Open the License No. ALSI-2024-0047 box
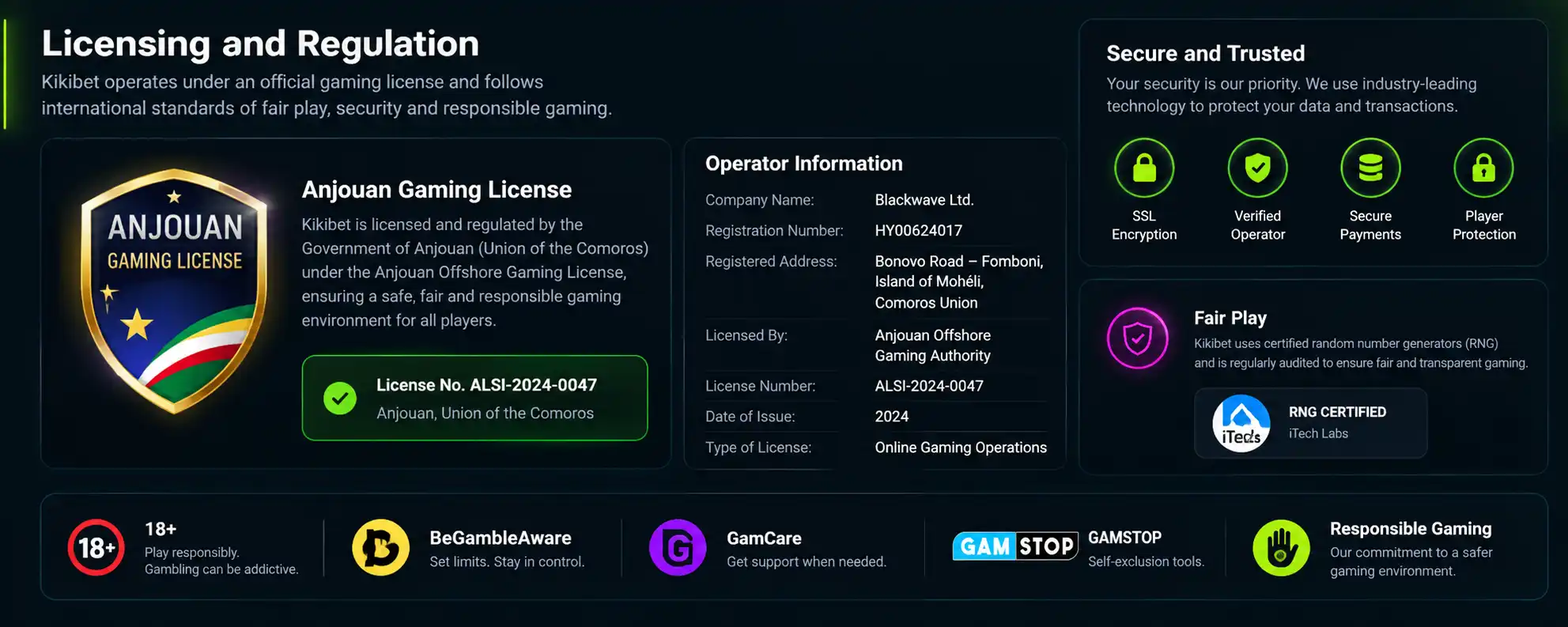Screen dimensions: 1568x627 pyautogui.click(x=474, y=398)
